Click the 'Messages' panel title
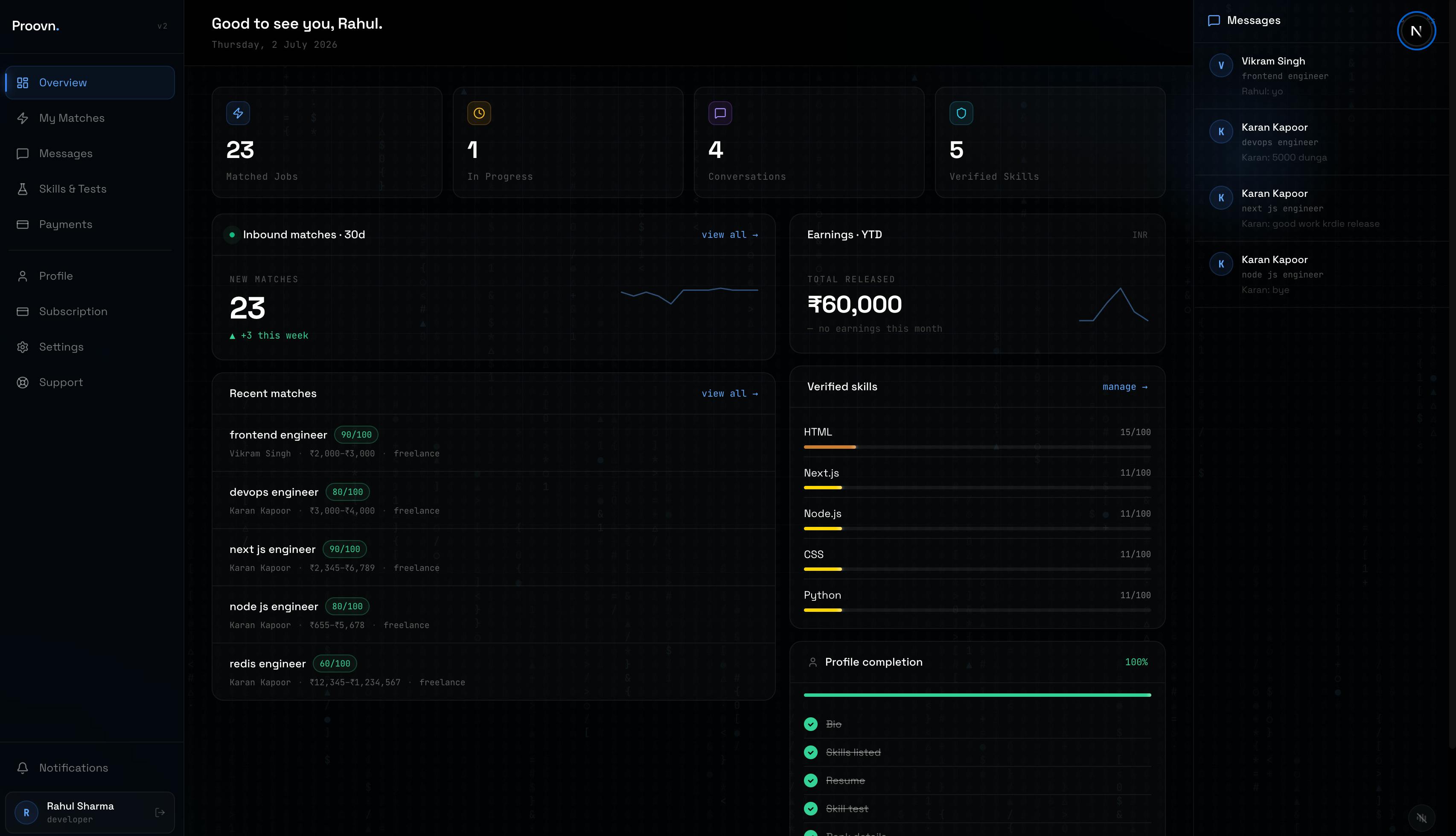1456x836 pixels. [1253, 20]
